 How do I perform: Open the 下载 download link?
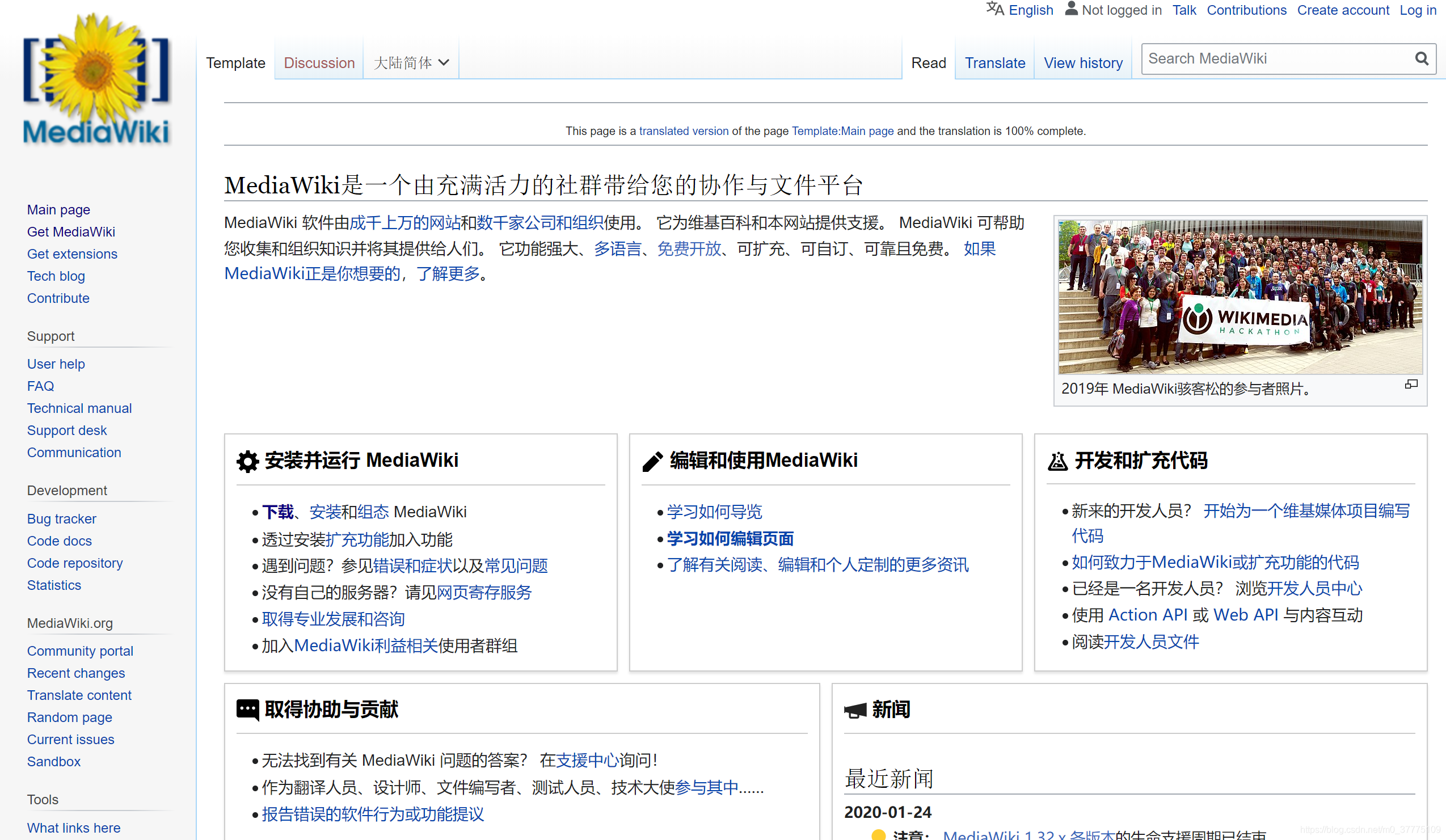pos(277,512)
